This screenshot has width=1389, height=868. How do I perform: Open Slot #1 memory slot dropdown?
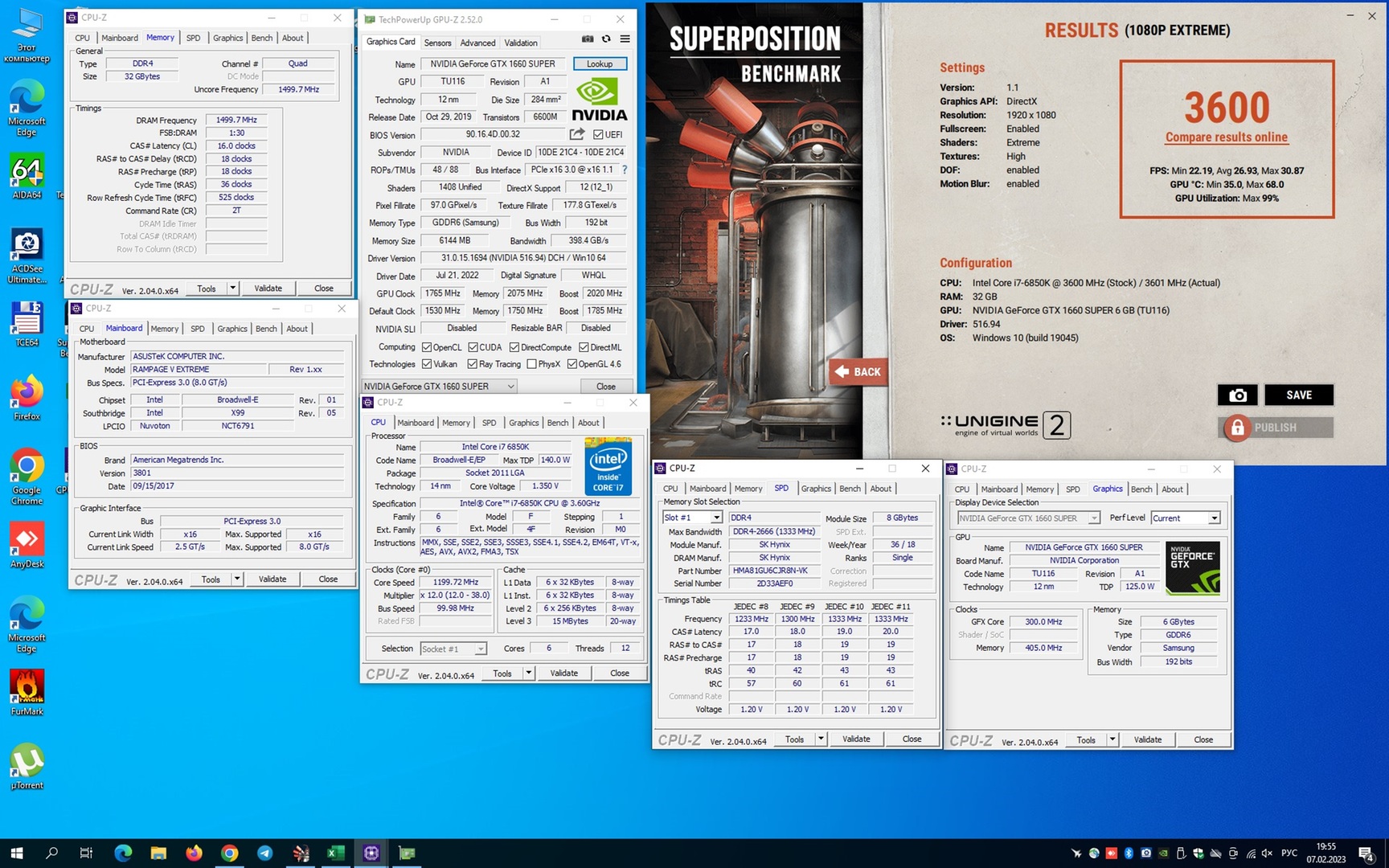tap(692, 518)
